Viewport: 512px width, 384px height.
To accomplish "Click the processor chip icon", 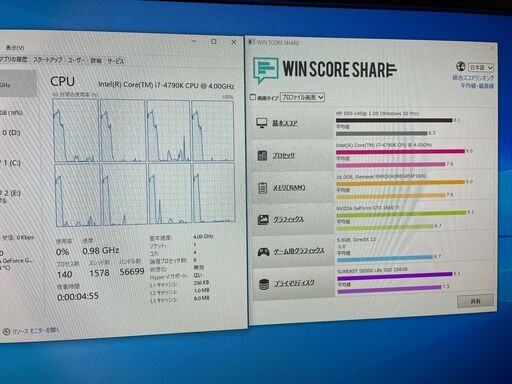I will [x=262, y=155].
